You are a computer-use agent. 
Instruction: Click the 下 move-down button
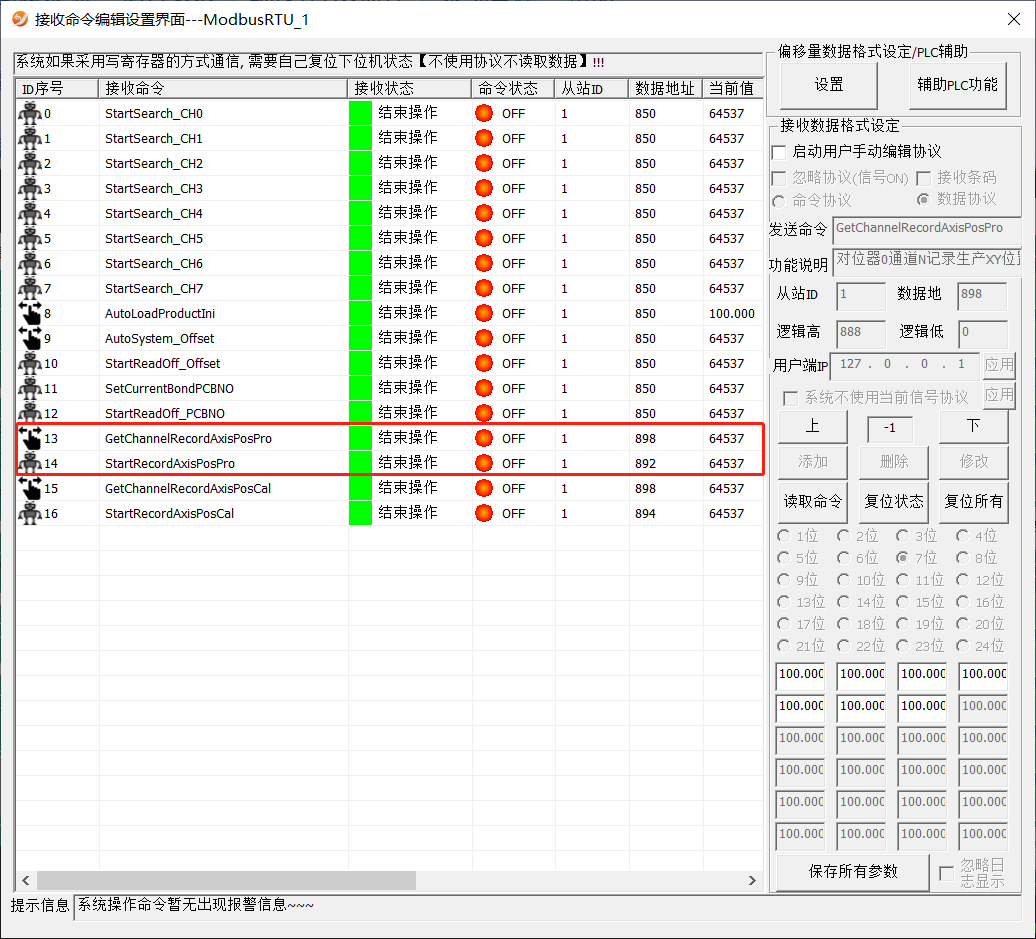[973, 427]
